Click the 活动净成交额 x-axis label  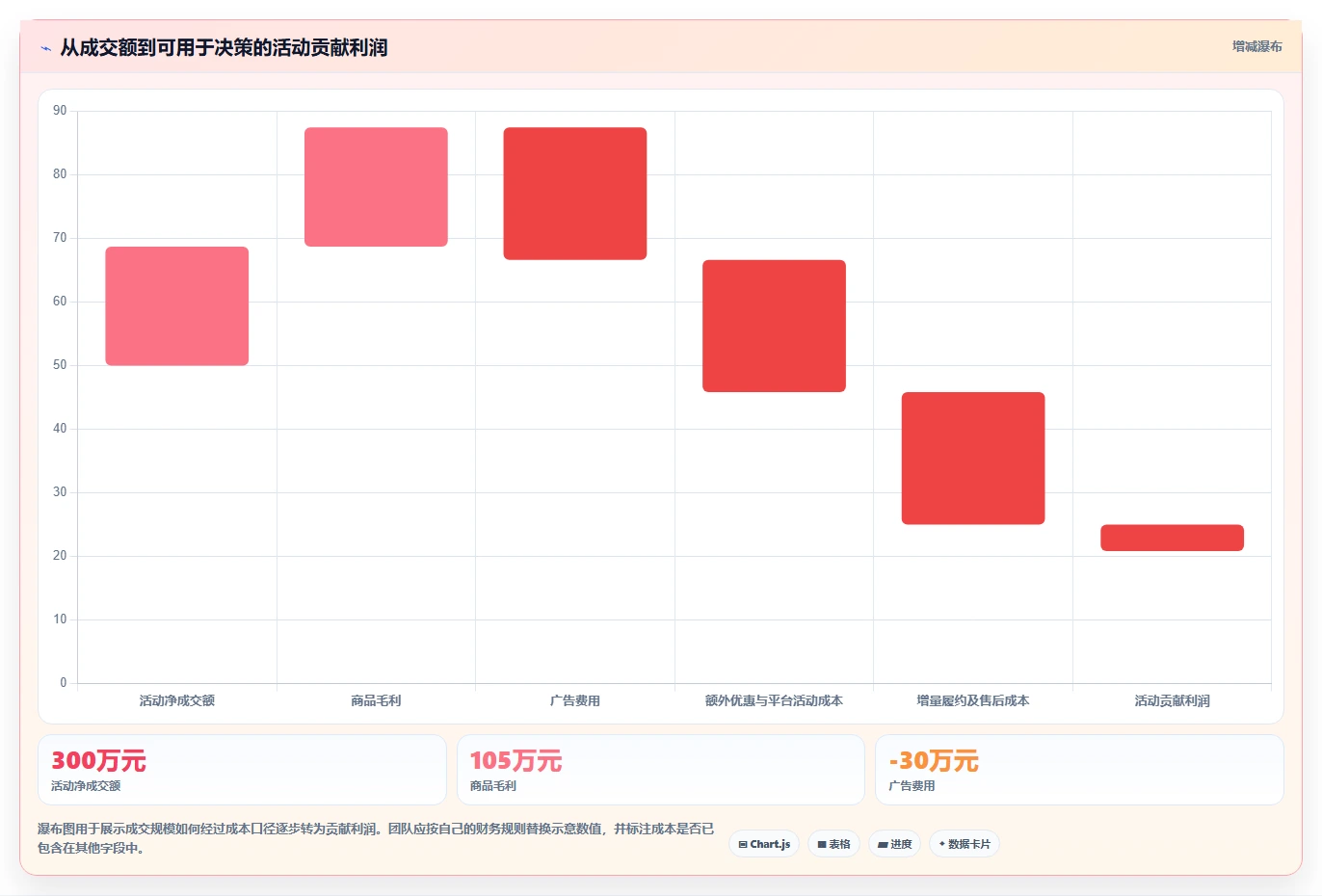(x=177, y=700)
